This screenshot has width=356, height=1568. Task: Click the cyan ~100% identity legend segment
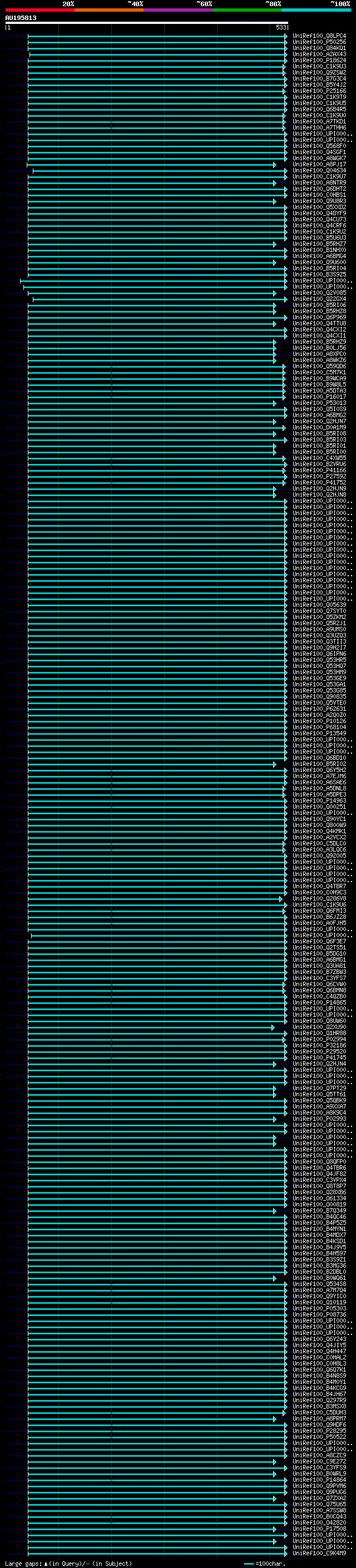316,10
